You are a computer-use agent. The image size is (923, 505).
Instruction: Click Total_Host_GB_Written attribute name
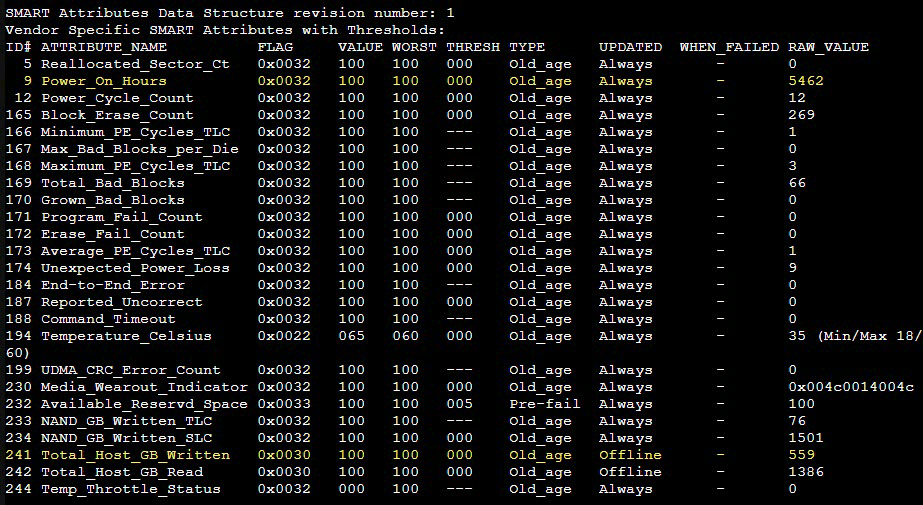click(x=135, y=457)
